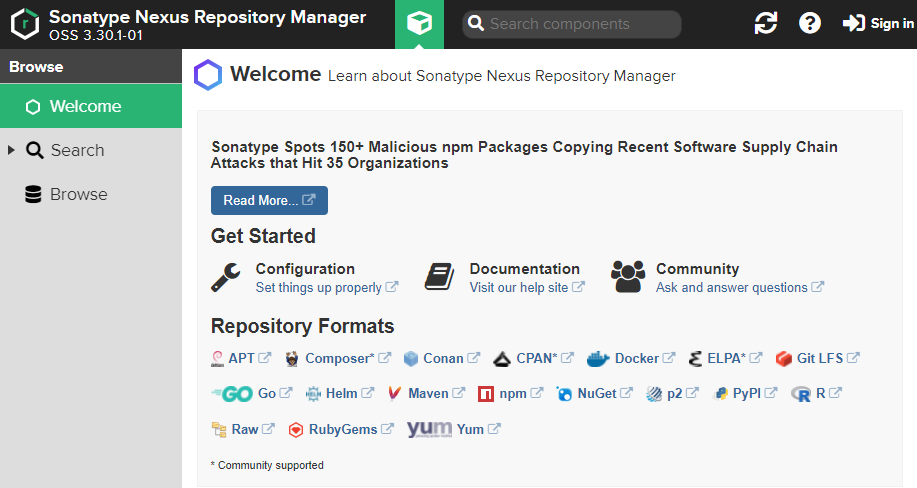Viewport: 917px width, 488px height.
Task: Click the Maven feather icon
Action: click(395, 394)
